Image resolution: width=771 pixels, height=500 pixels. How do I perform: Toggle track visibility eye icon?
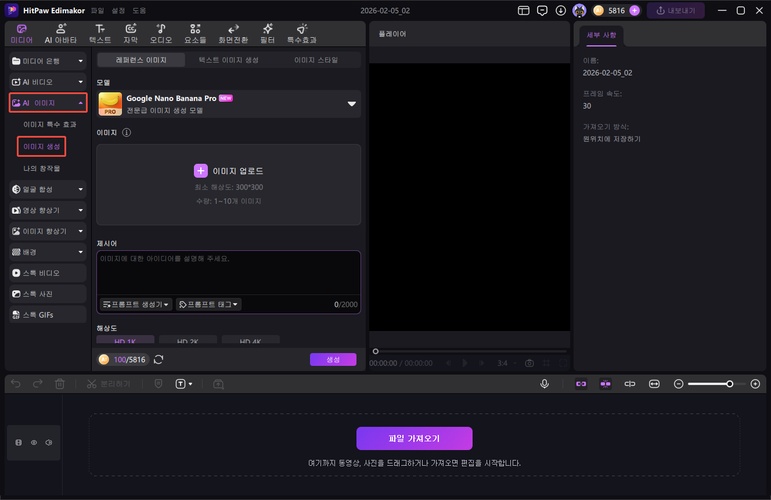[x=34, y=442]
